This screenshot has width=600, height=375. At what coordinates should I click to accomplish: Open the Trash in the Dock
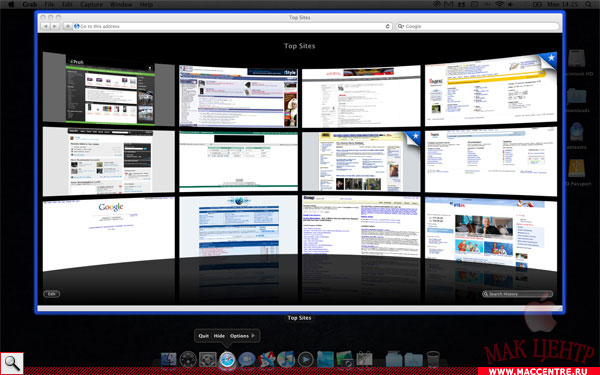pyautogui.click(x=433, y=360)
